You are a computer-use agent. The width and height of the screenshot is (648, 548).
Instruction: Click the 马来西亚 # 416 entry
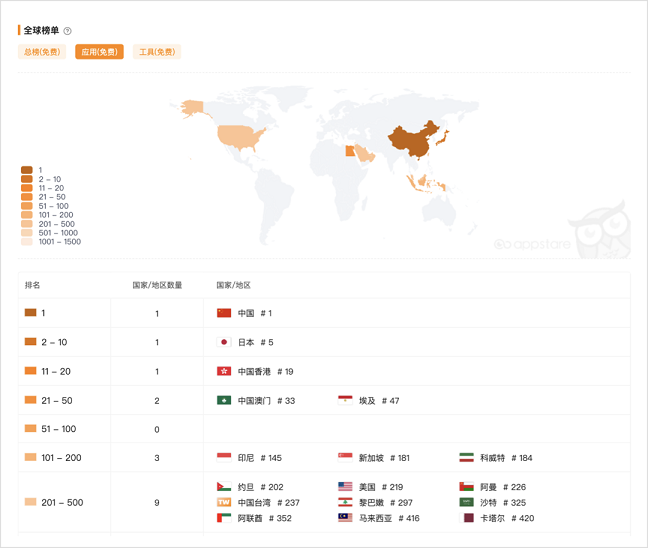point(389,518)
